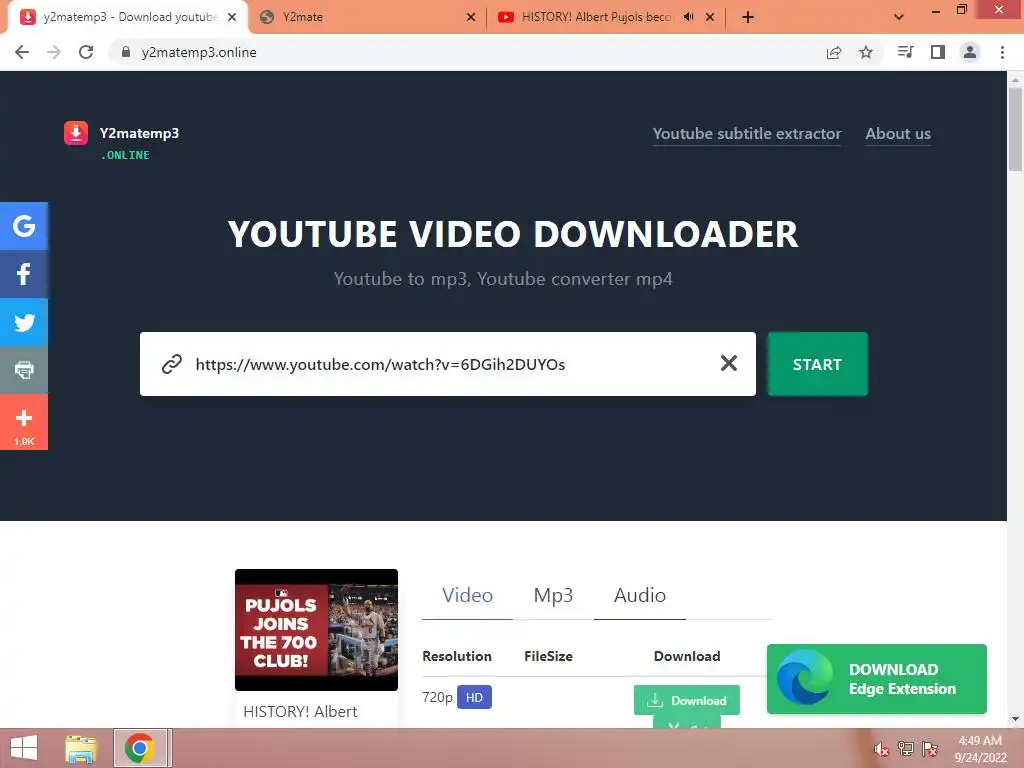Screen dimensions: 1024x768
Task: Click Download Edge Extension banner
Action: click(876, 679)
